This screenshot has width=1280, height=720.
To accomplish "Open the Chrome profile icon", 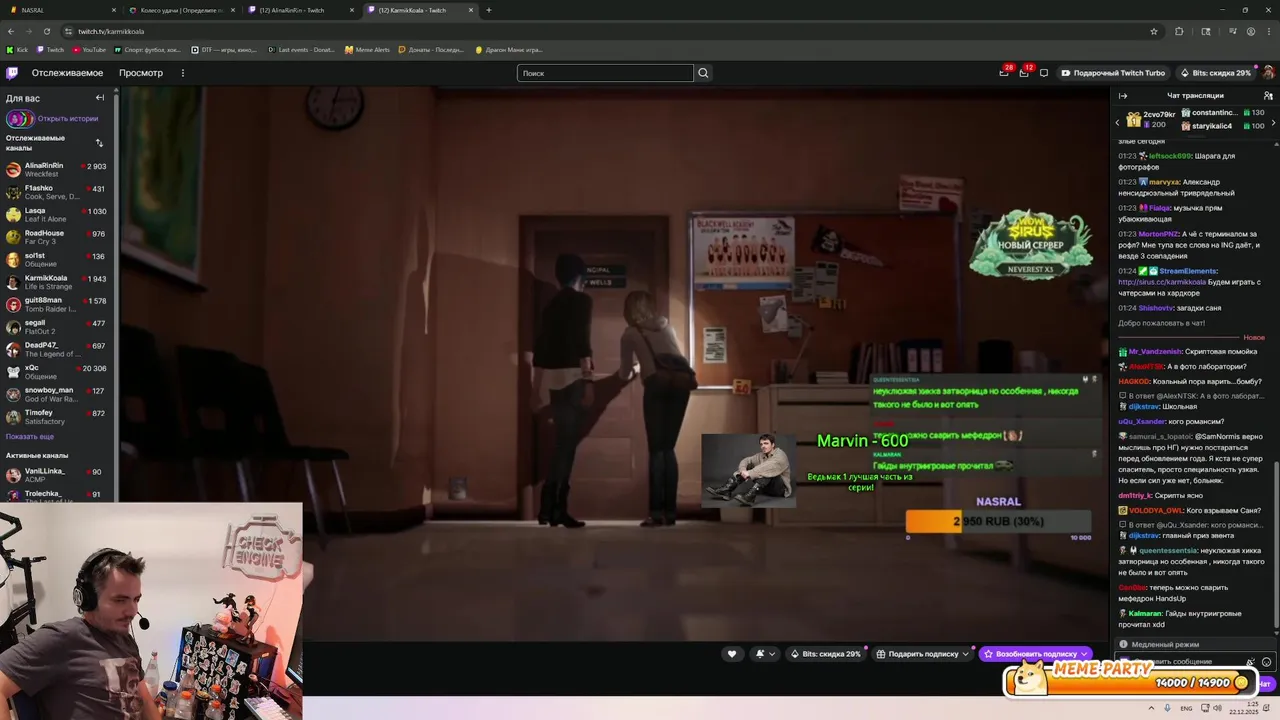I will (1250, 31).
